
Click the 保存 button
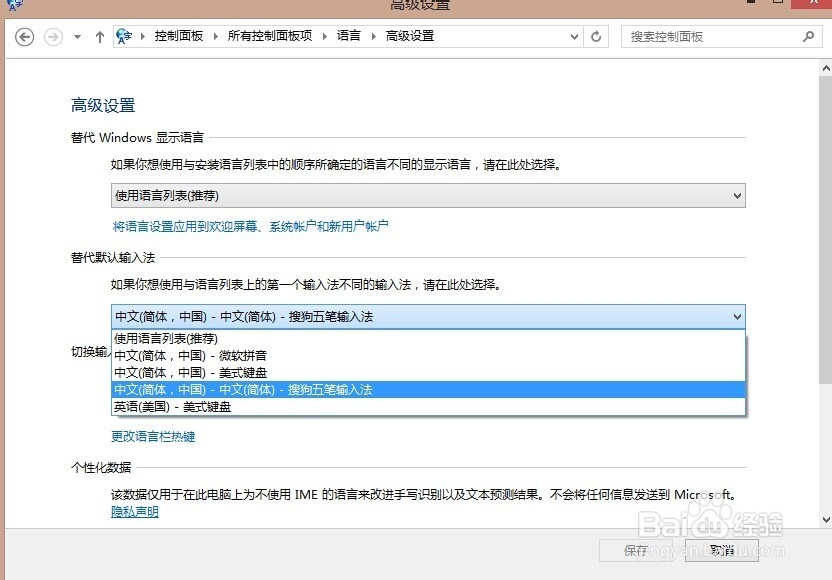[636, 551]
